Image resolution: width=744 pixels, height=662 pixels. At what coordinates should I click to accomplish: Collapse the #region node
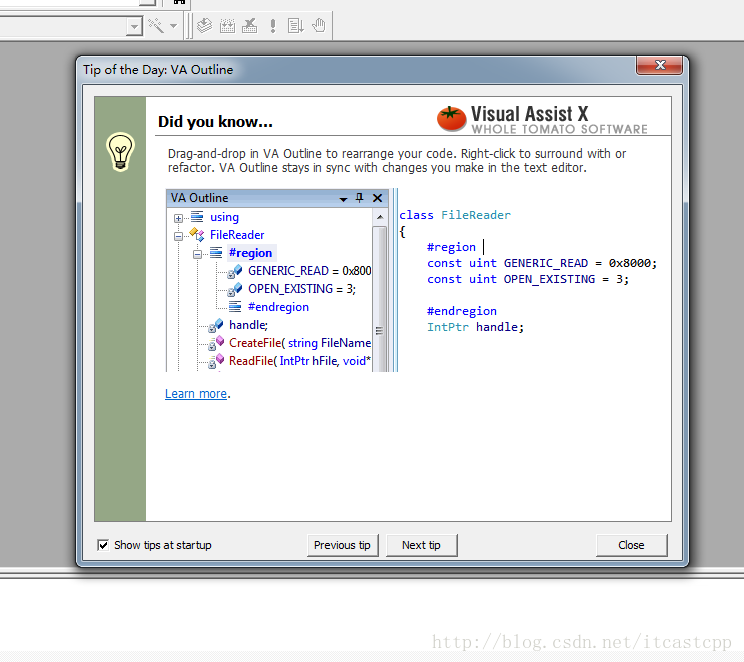click(197, 254)
